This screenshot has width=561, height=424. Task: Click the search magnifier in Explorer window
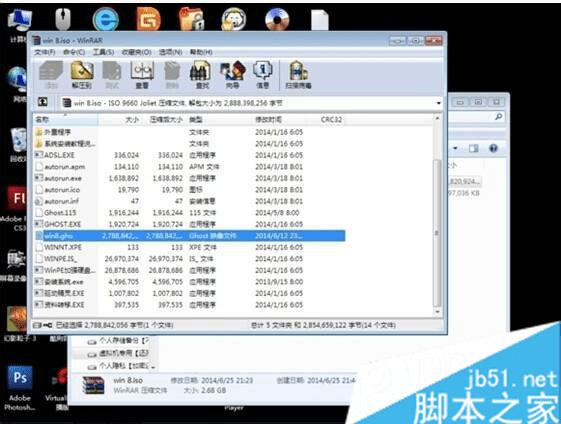point(498,117)
